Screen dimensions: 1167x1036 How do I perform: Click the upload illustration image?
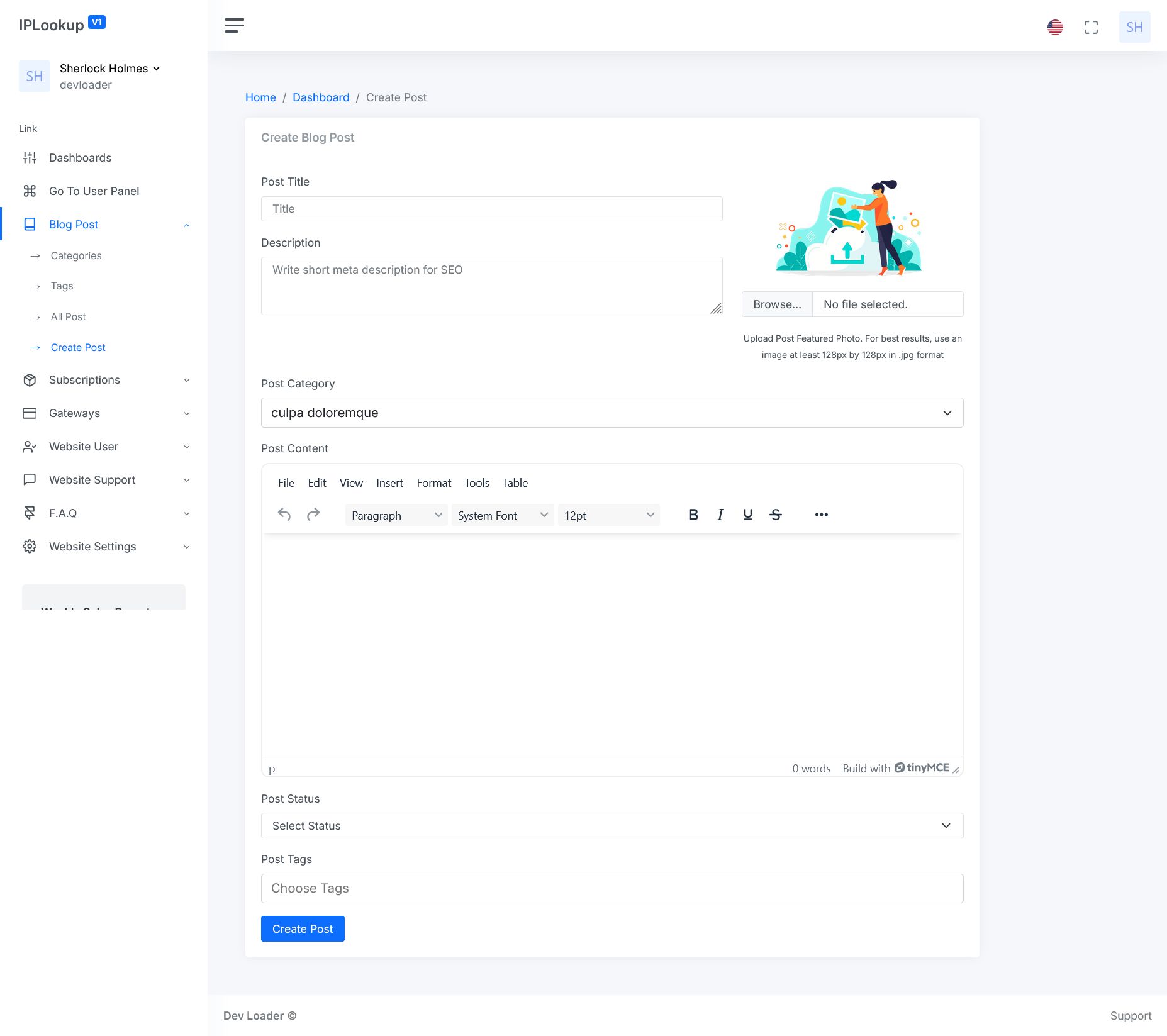coord(849,228)
